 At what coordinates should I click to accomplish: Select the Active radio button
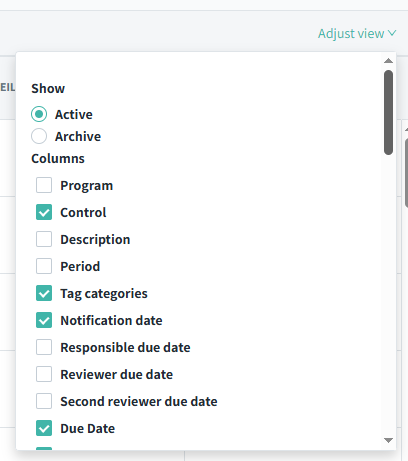[x=39, y=114]
